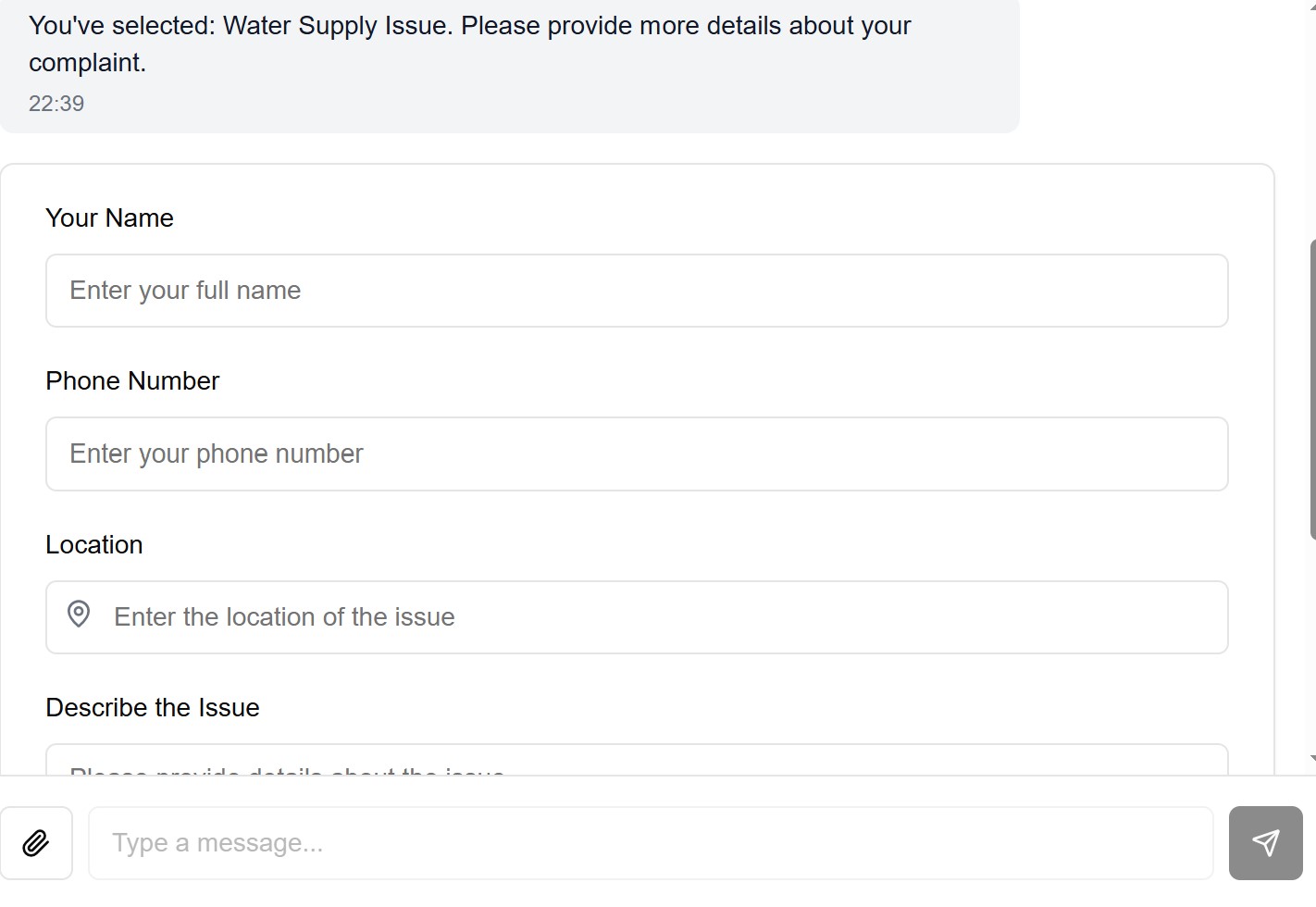Select the 'Enter the location of the issue' field
1316x907 pixels.
(x=637, y=617)
